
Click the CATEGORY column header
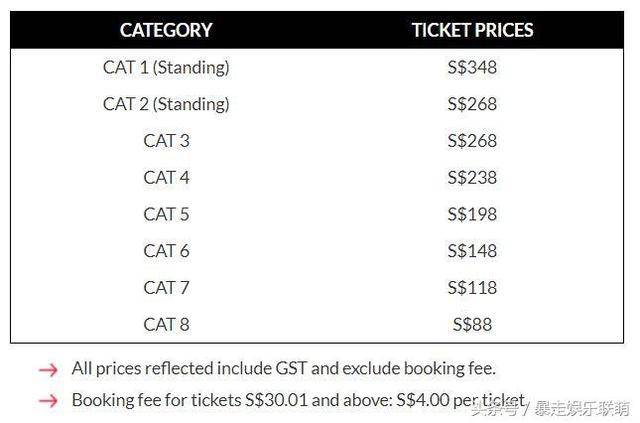(x=166, y=30)
